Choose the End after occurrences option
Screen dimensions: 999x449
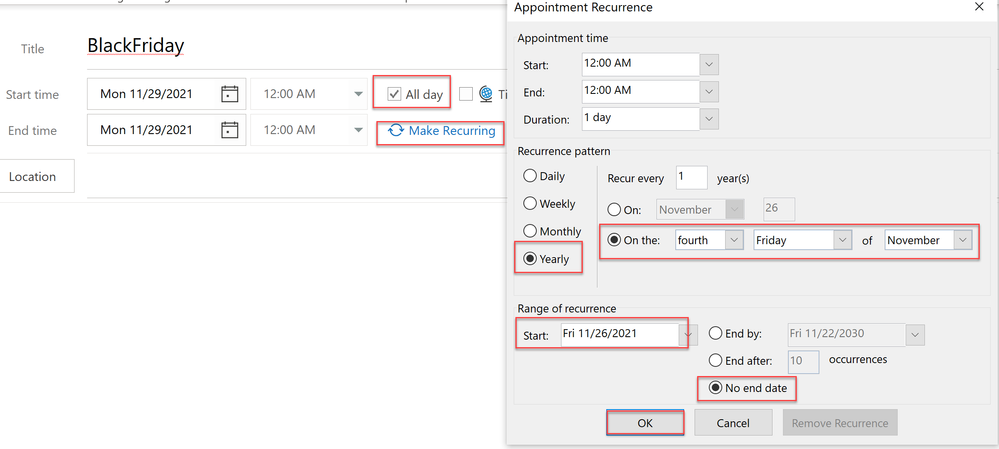(x=716, y=360)
